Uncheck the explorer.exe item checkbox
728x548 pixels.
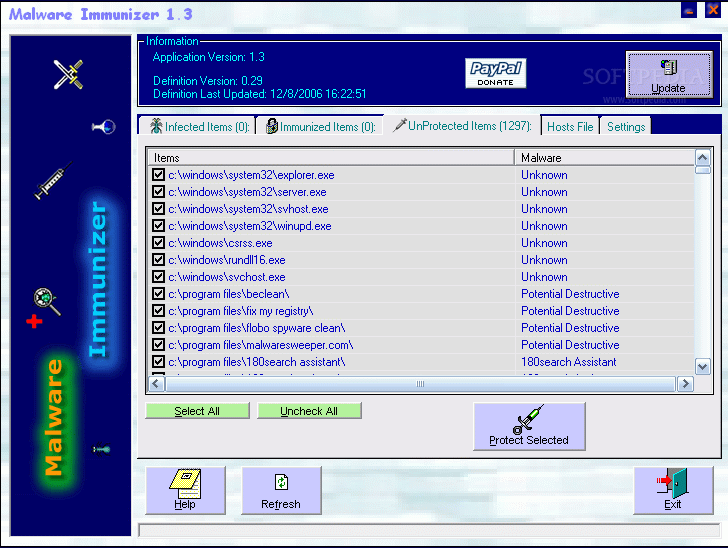tap(158, 175)
